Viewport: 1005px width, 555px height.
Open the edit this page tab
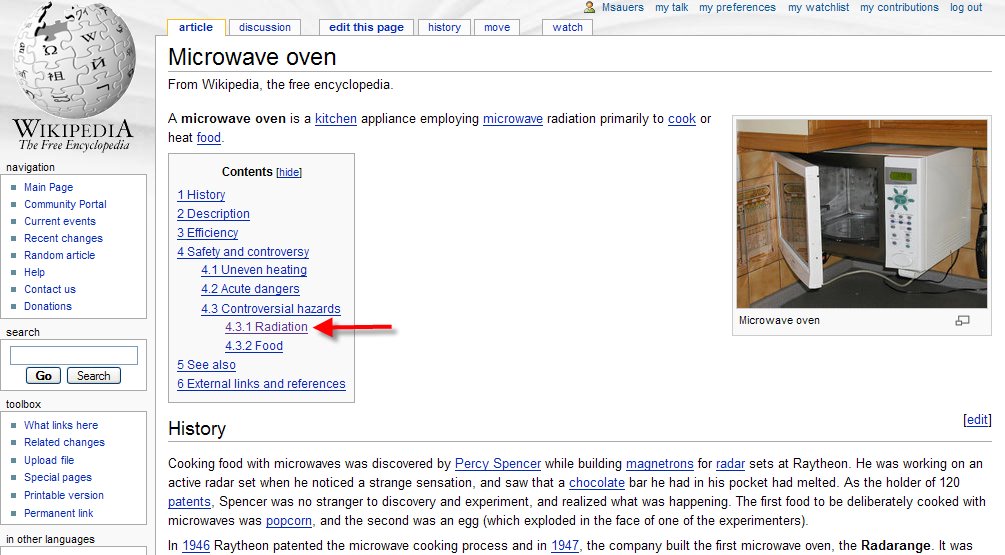click(x=366, y=27)
